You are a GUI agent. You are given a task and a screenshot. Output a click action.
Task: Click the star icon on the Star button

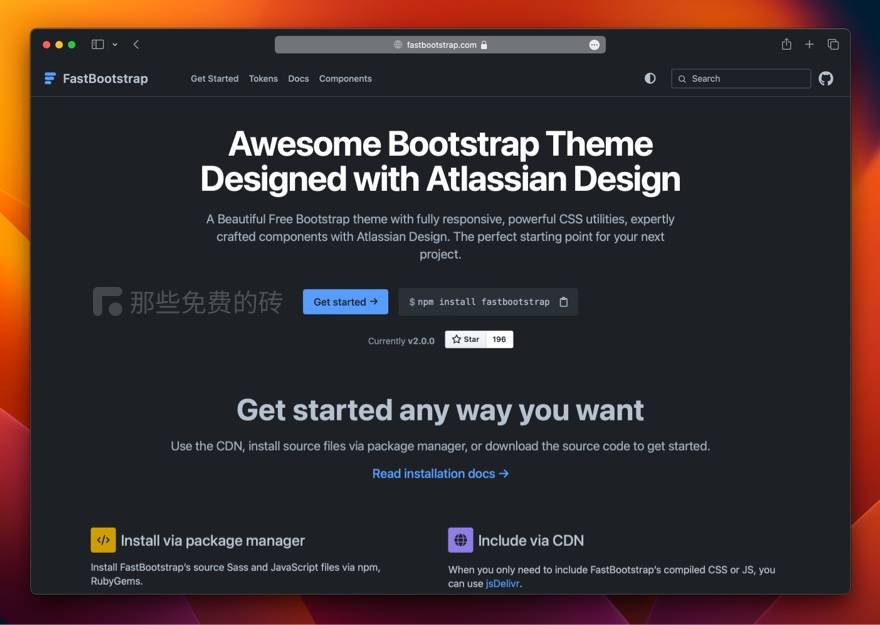457,339
